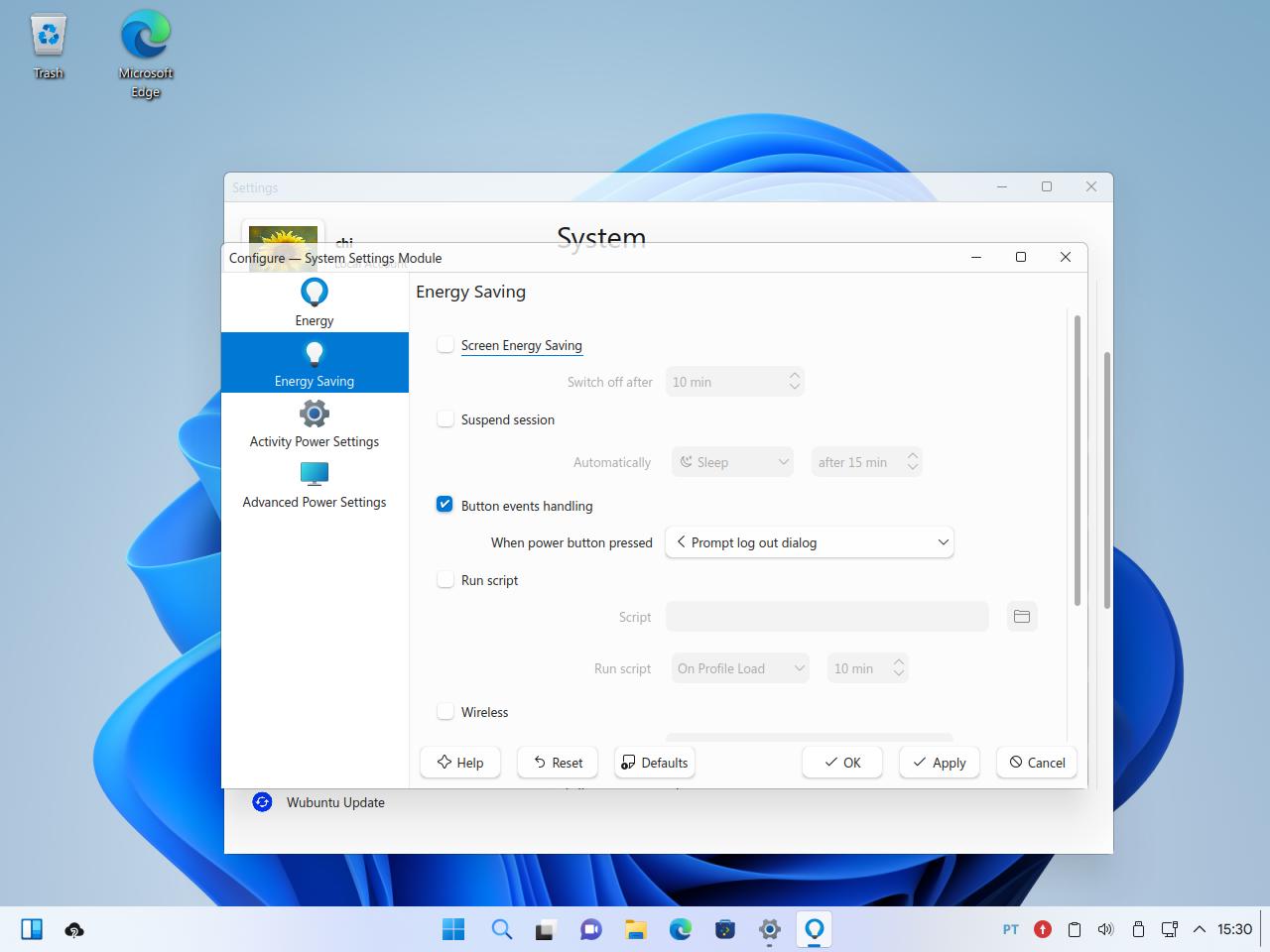Viewport: 1270px width, 952px height.
Task: Browse for script with folder icon
Action: [x=1022, y=617]
